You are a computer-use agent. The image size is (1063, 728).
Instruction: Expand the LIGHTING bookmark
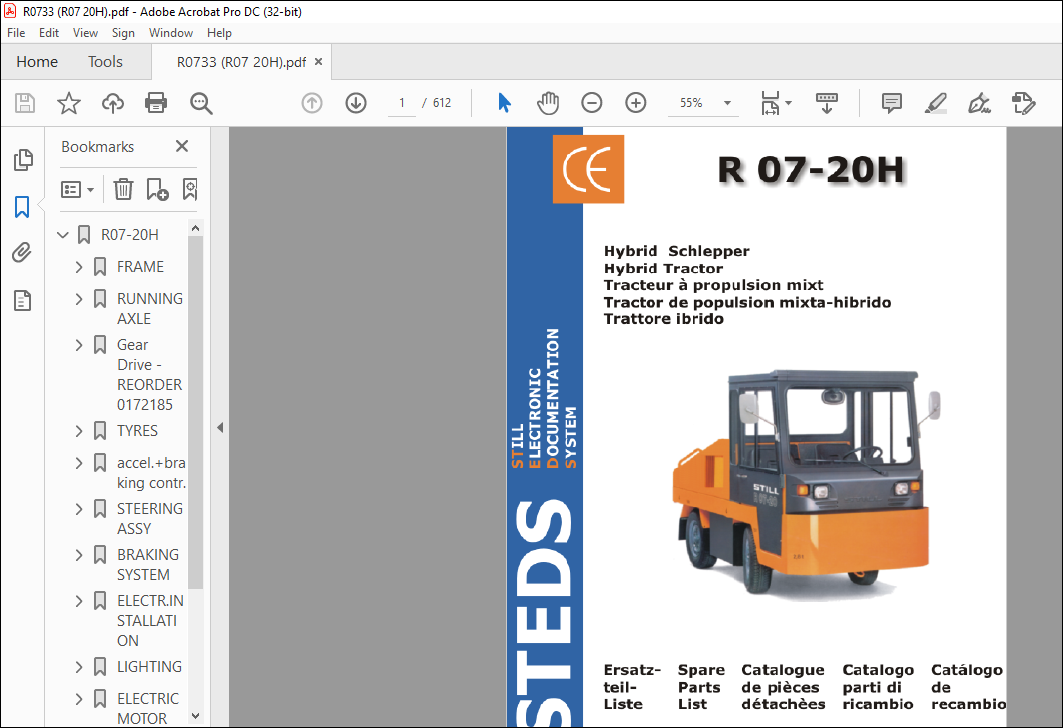pos(79,667)
